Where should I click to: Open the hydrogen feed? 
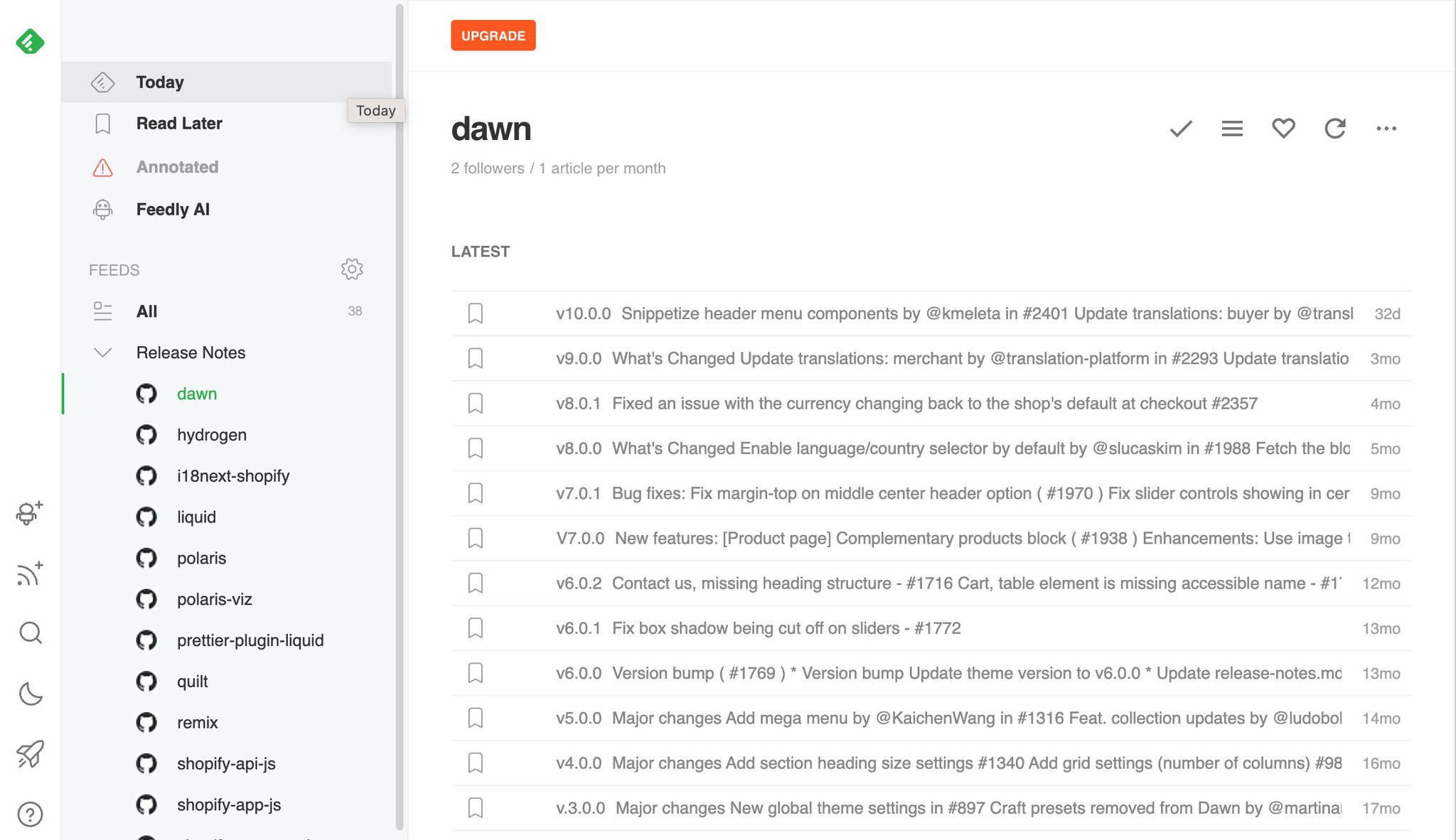click(211, 435)
